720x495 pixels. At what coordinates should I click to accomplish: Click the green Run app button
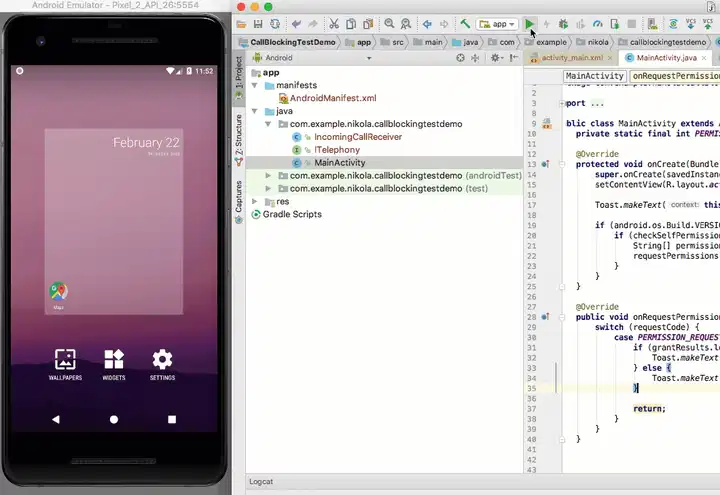click(x=530, y=23)
